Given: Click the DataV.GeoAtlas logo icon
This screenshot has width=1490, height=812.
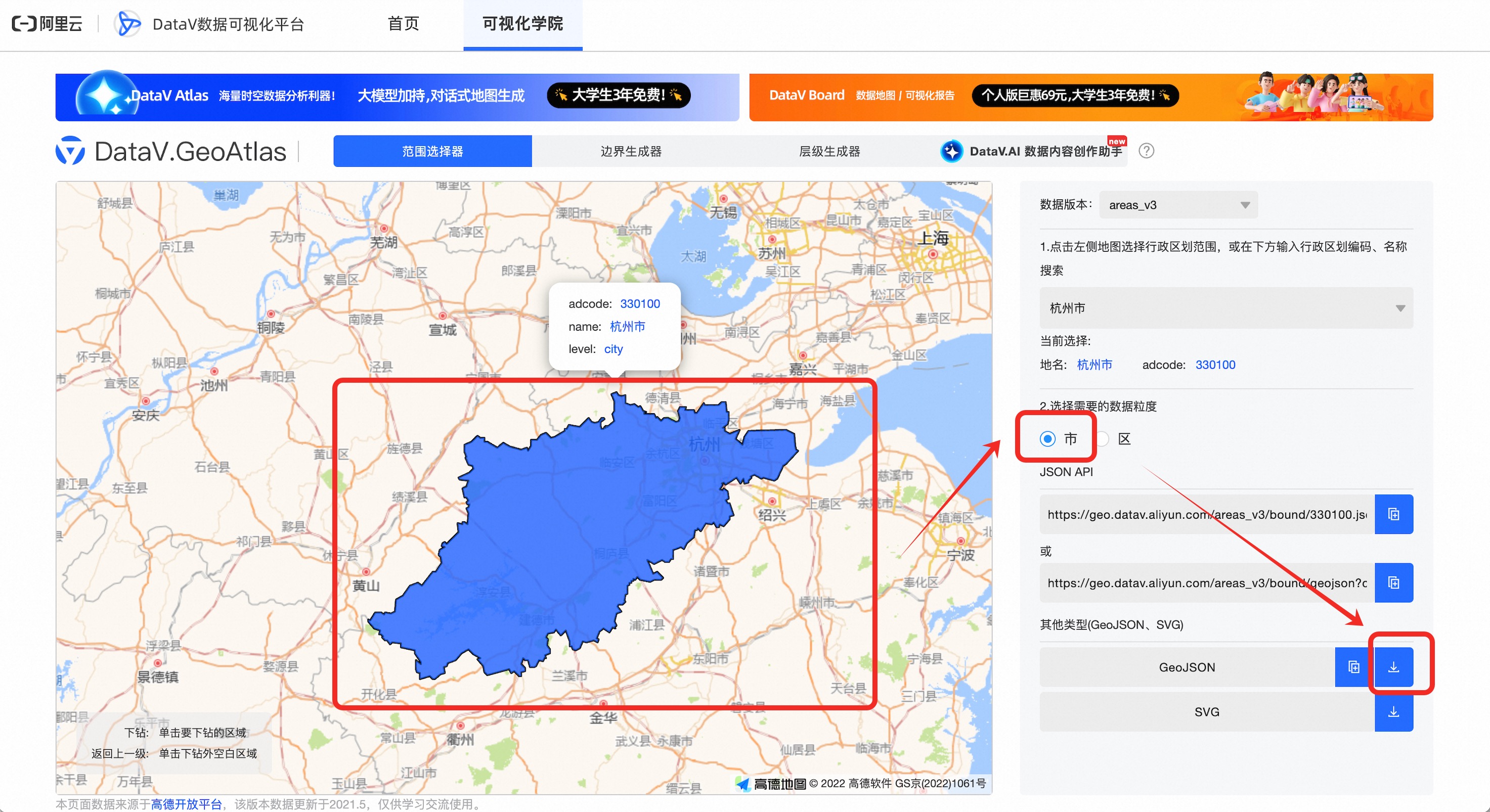Looking at the screenshot, I should (x=71, y=151).
